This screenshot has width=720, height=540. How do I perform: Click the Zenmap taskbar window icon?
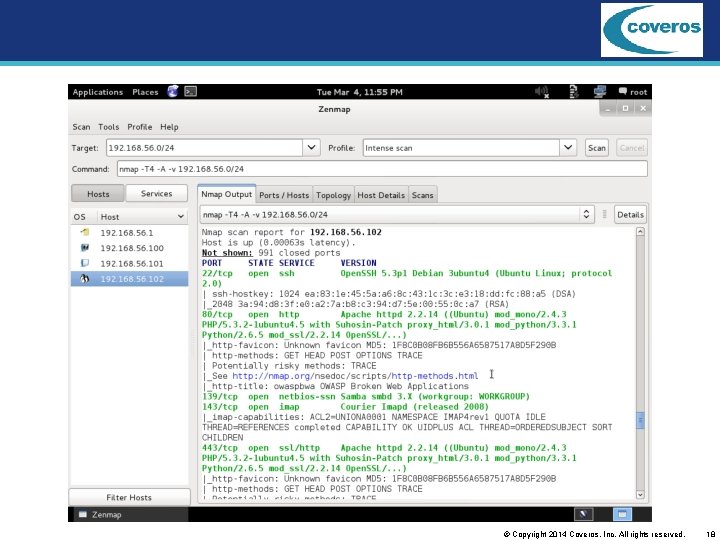click(x=83, y=514)
